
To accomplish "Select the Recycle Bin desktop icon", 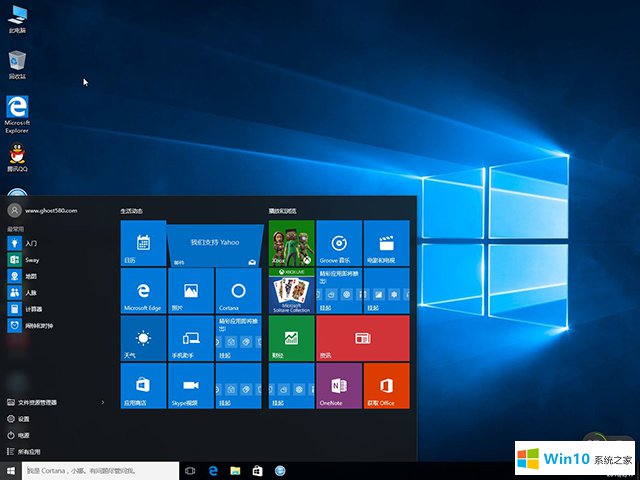I will 17,65.
